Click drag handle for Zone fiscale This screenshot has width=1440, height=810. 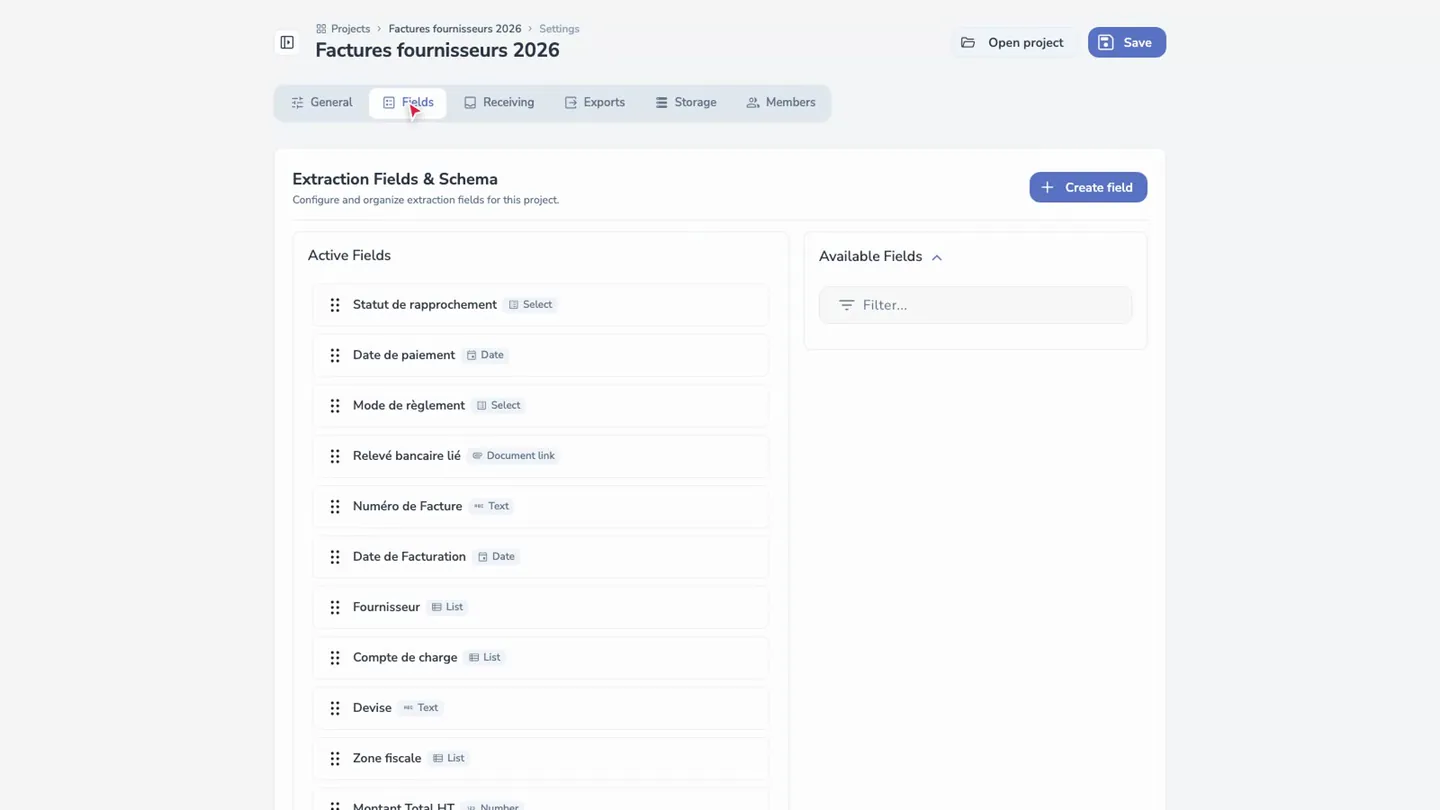(335, 759)
